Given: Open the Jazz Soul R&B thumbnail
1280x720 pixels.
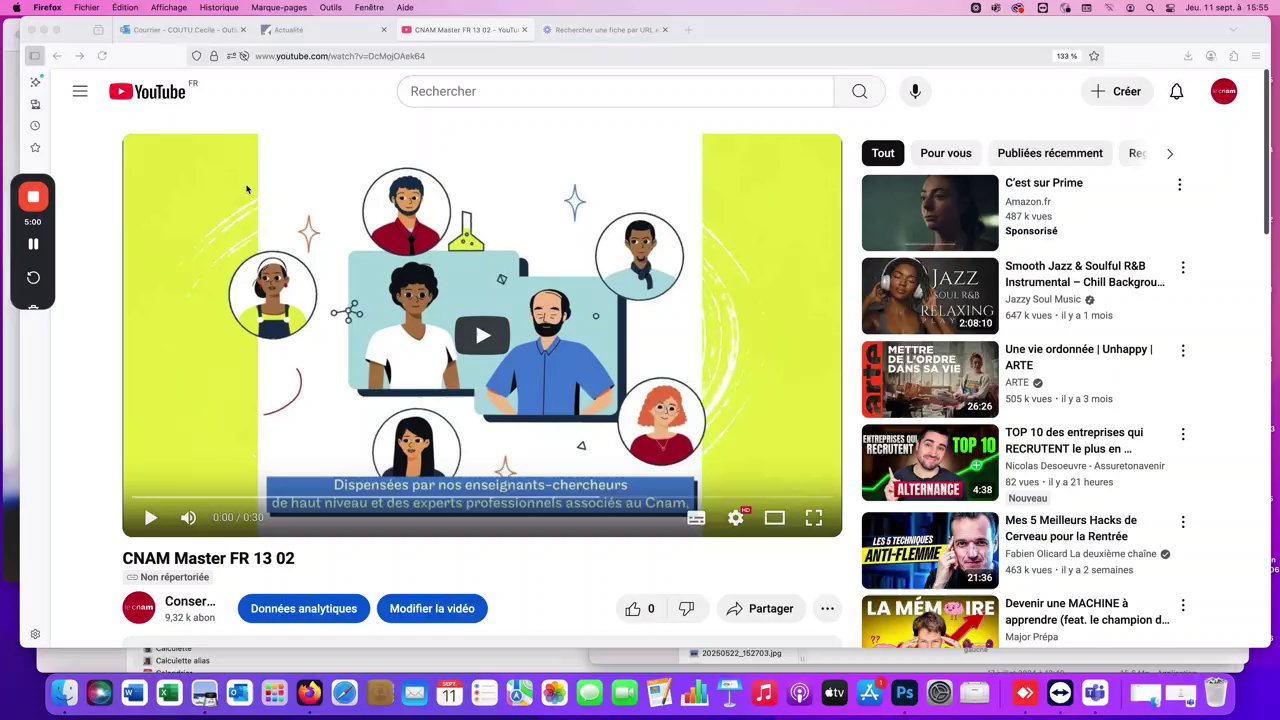Looking at the screenshot, I should click(x=930, y=296).
